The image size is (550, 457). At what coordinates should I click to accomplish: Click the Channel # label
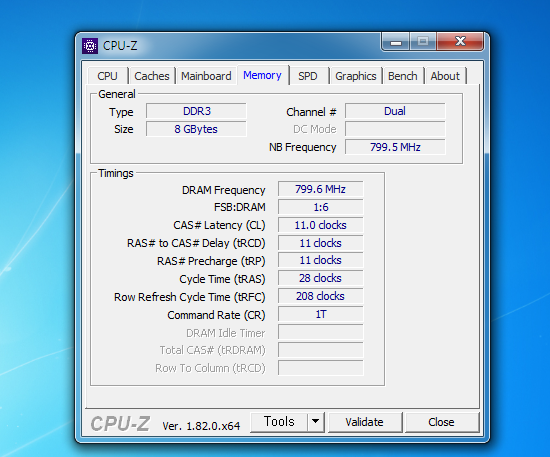click(311, 112)
